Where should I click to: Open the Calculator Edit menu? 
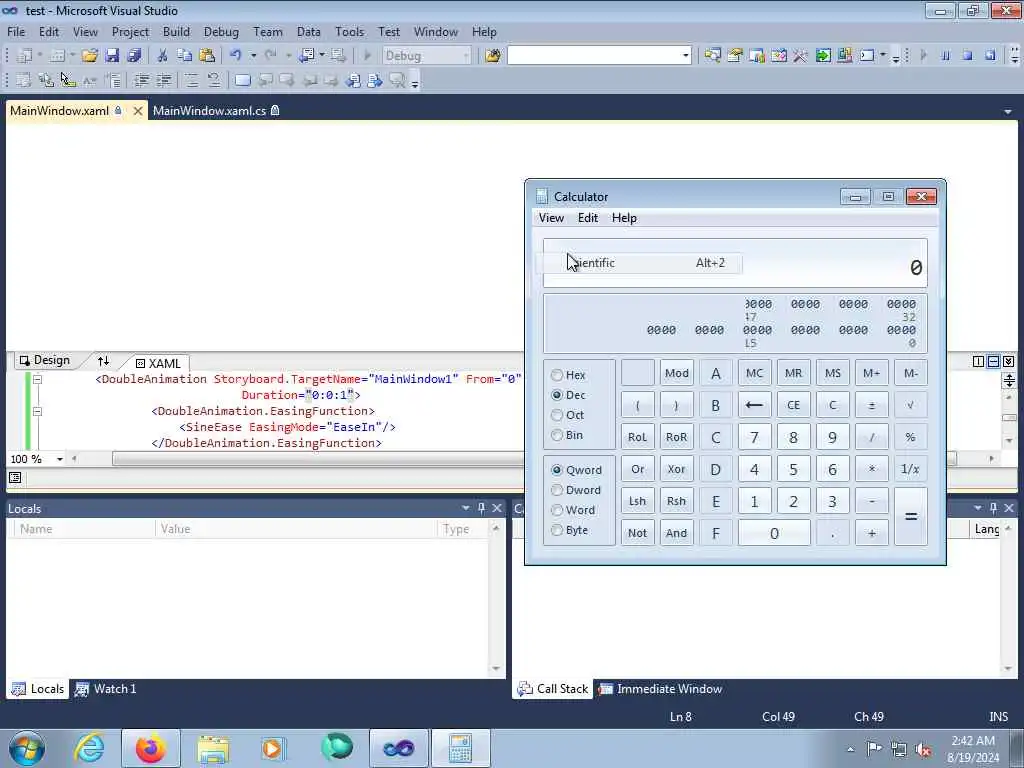click(588, 217)
